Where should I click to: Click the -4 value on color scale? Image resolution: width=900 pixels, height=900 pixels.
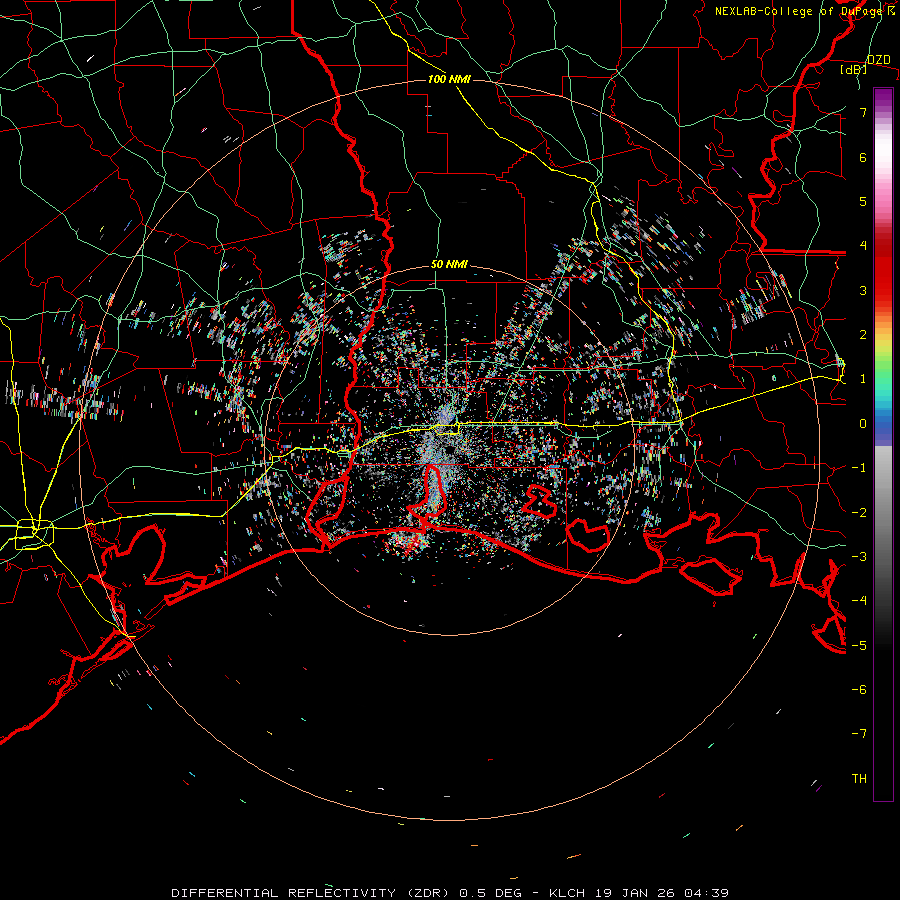[859, 601]
